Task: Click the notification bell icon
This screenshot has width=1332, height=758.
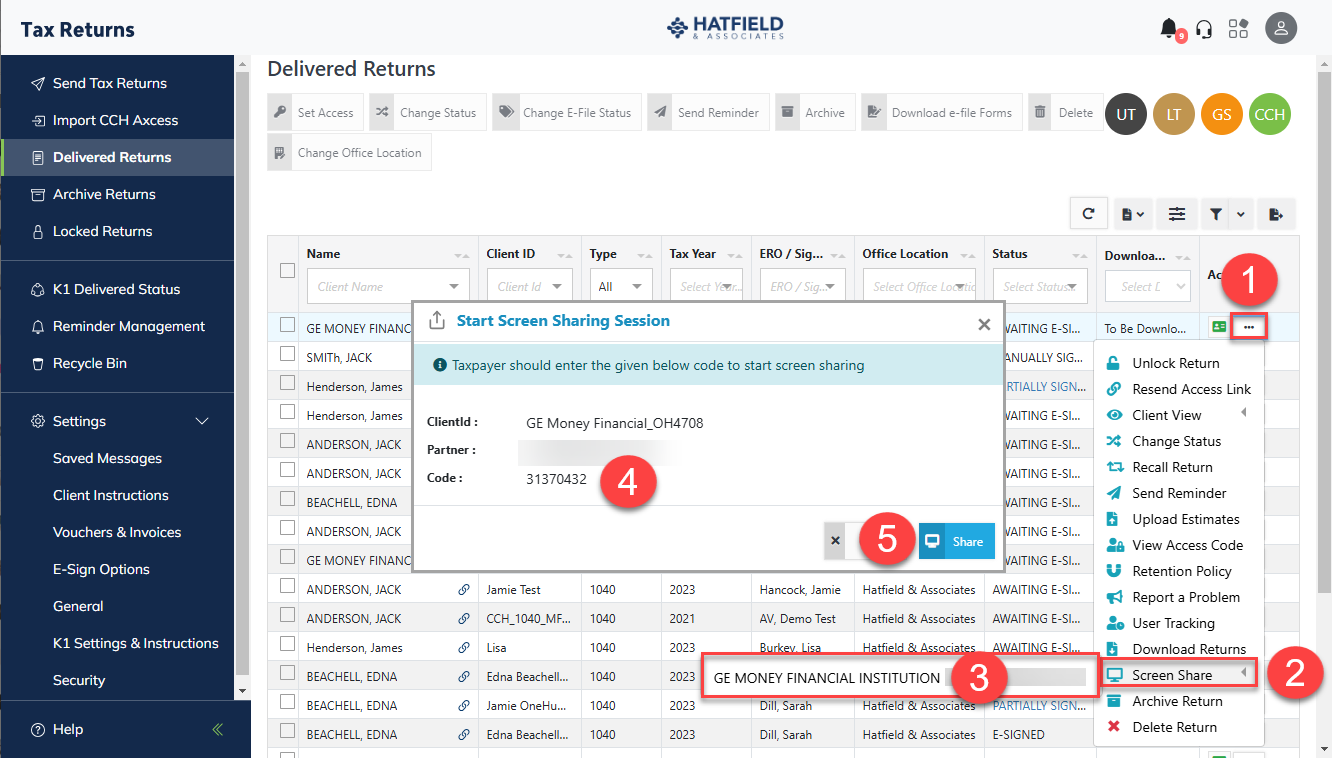Action: click(x=1168, y=28)
